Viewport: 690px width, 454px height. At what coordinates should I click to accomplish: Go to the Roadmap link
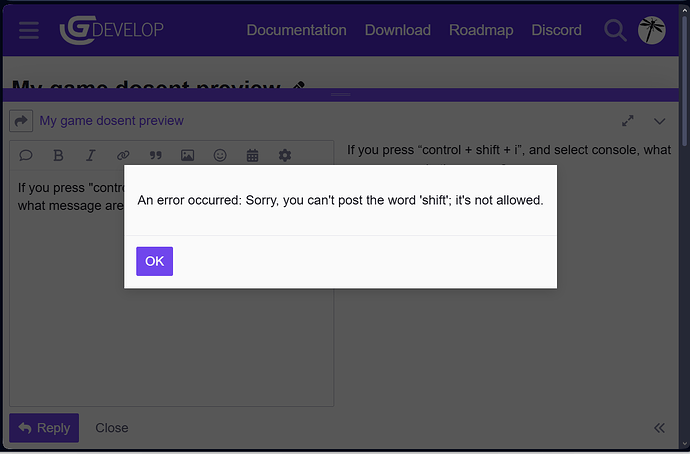point(481,30)
